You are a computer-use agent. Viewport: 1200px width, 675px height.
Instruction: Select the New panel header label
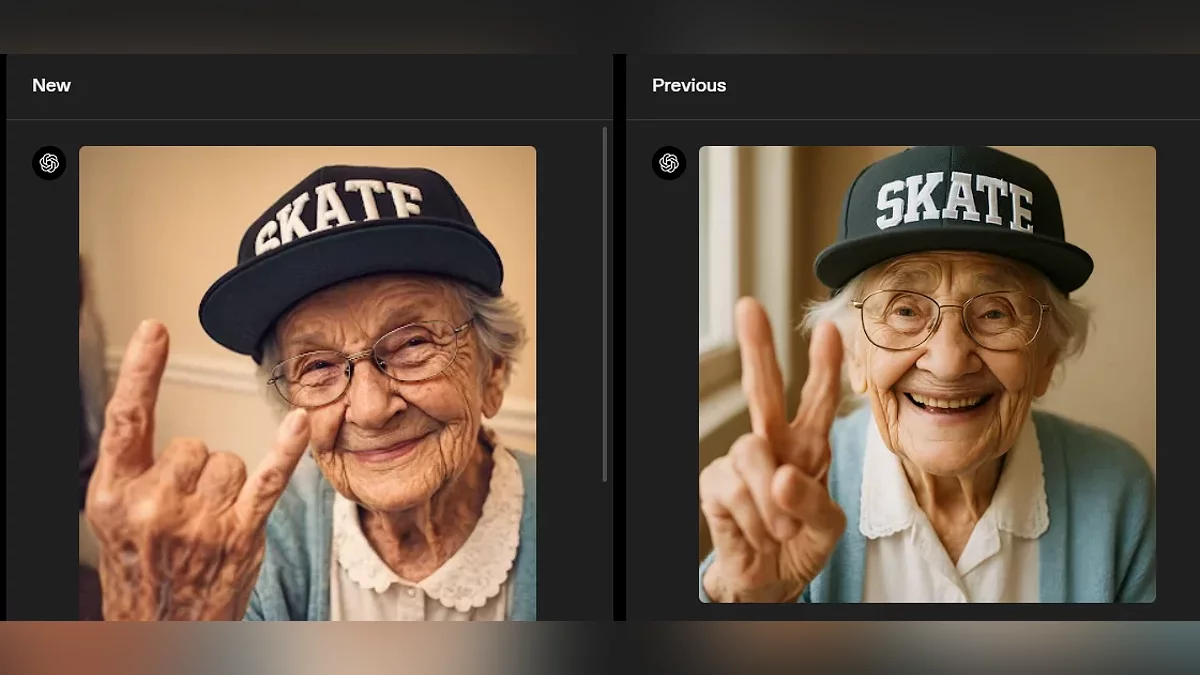tap(51, 86)
